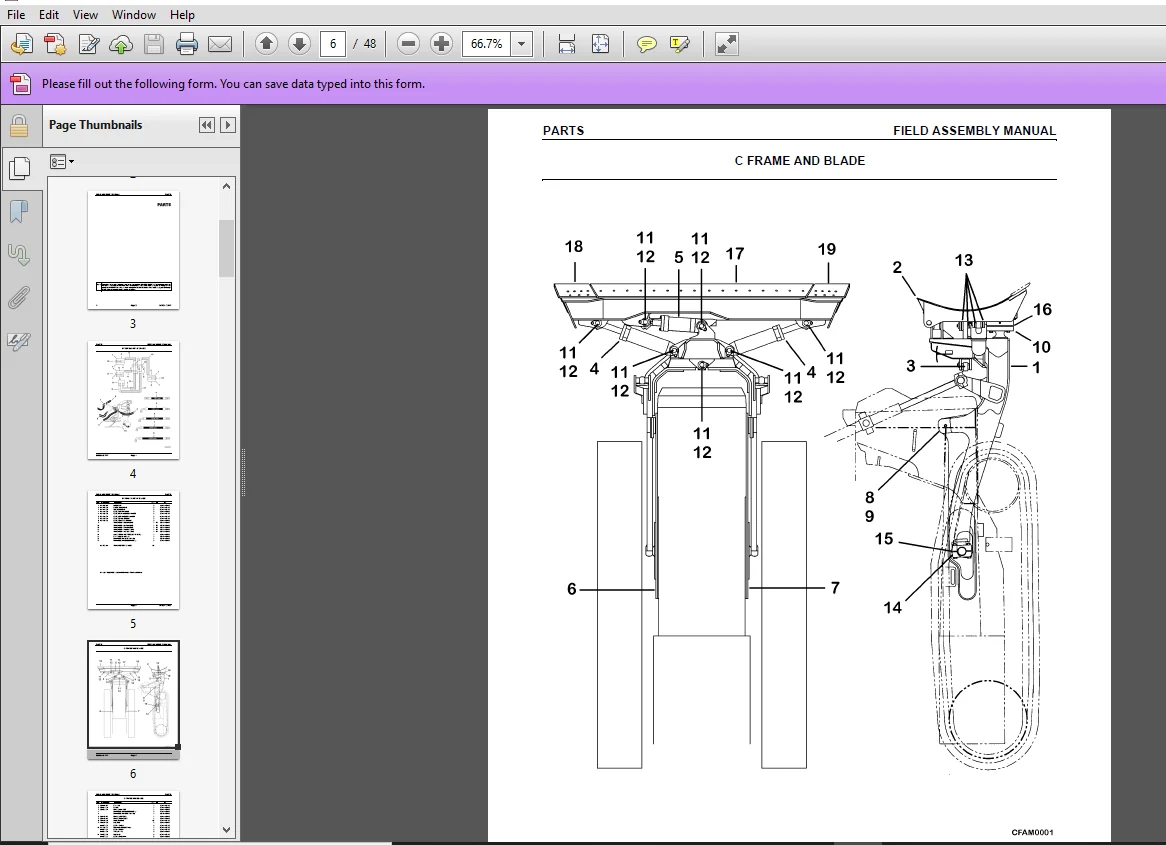The height and width of the screenshot is (845, 1166).
Task: Open the File menu
Action: click(x=16, y=14)
